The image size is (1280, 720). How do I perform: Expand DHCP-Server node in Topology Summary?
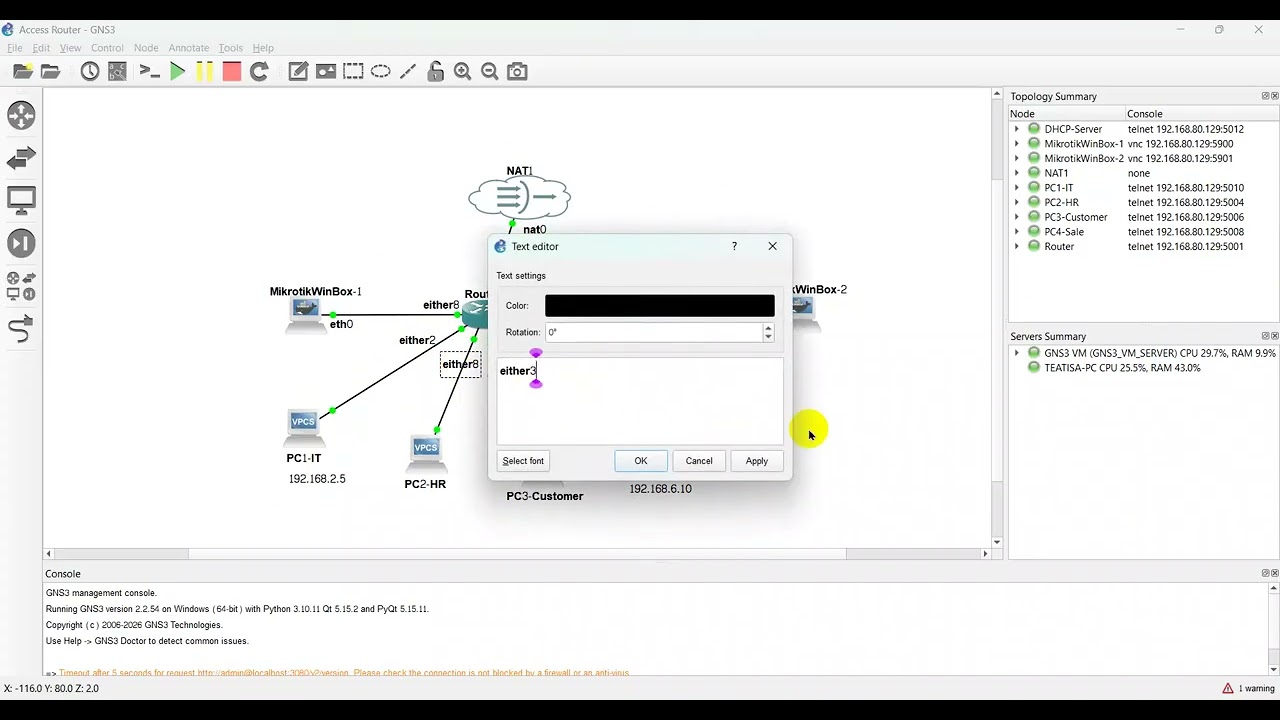click(1017, 129)
